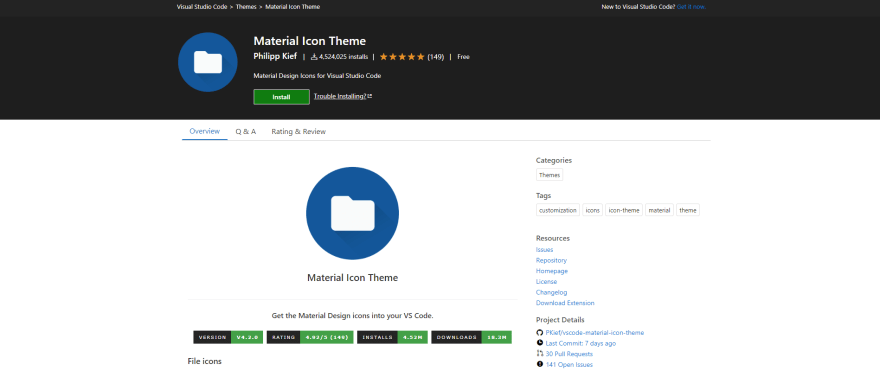Viewport: 880px width, 371px height.
Task: Click Material Design Icons description text
Action: tap(318, 75)
